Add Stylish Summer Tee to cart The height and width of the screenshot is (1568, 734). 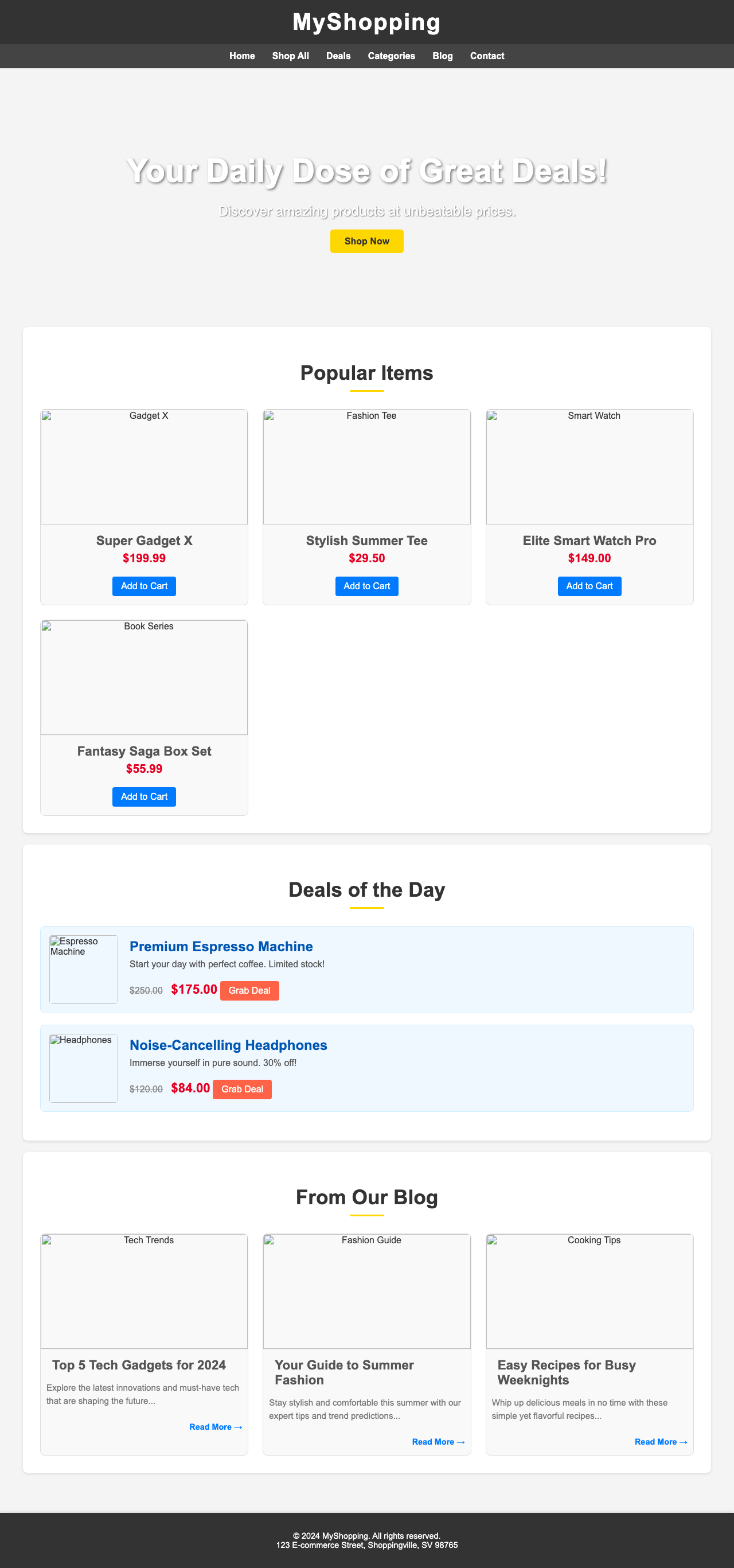click(366, 586)
